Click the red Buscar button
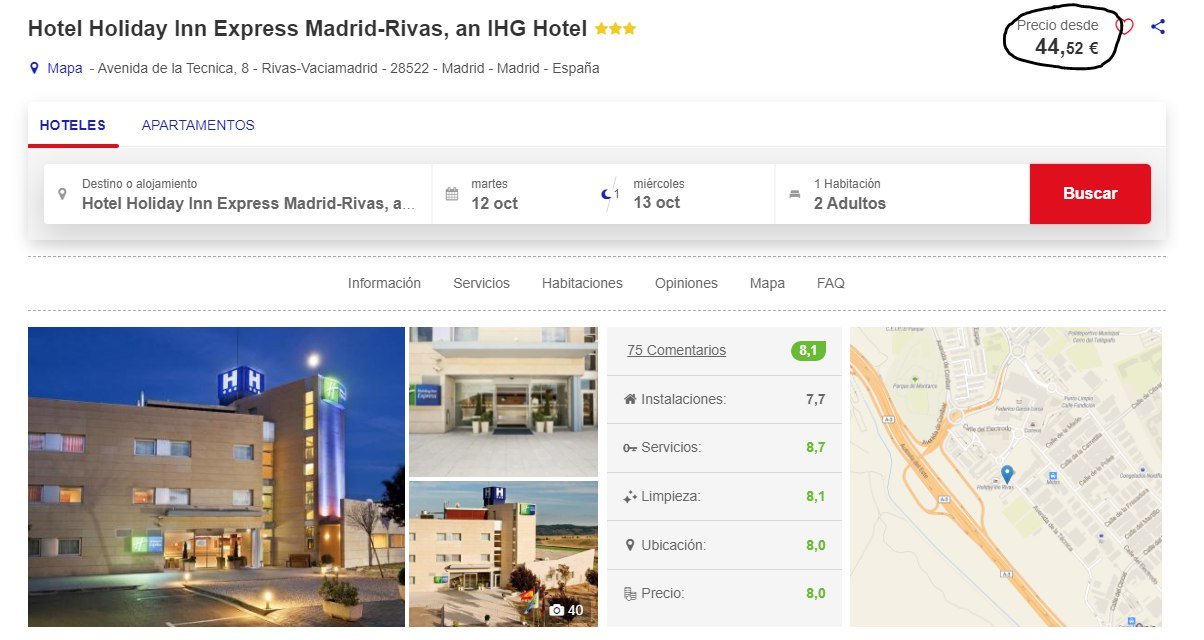The width and height of the screenshot is (1204, 640). click(x=1090, y=194)
